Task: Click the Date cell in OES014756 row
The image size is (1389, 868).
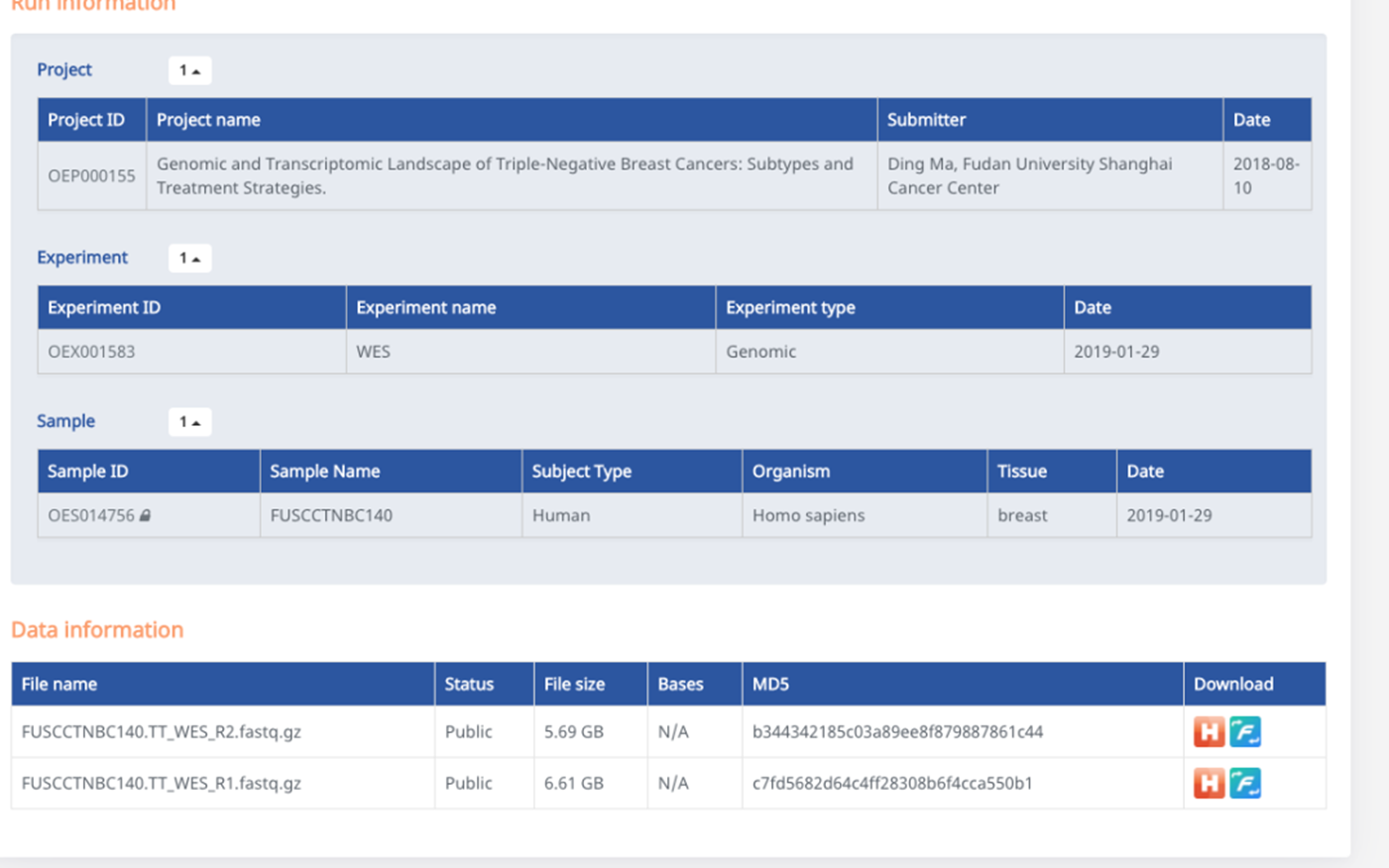Action: 1214,515
